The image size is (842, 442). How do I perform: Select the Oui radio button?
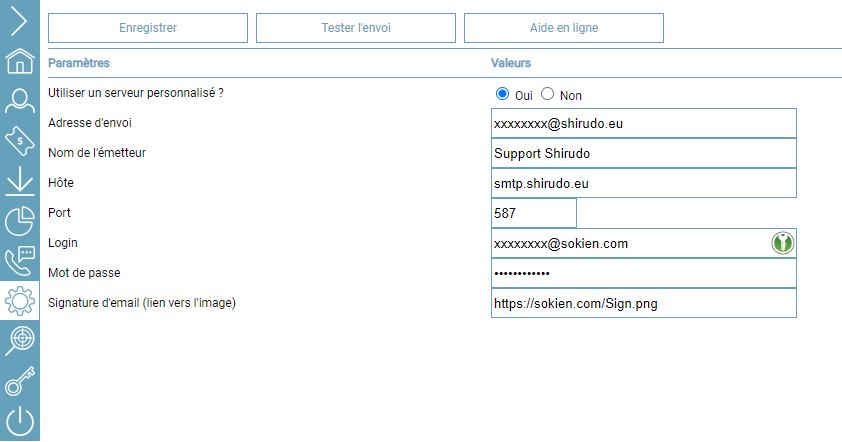coord(502,94)
